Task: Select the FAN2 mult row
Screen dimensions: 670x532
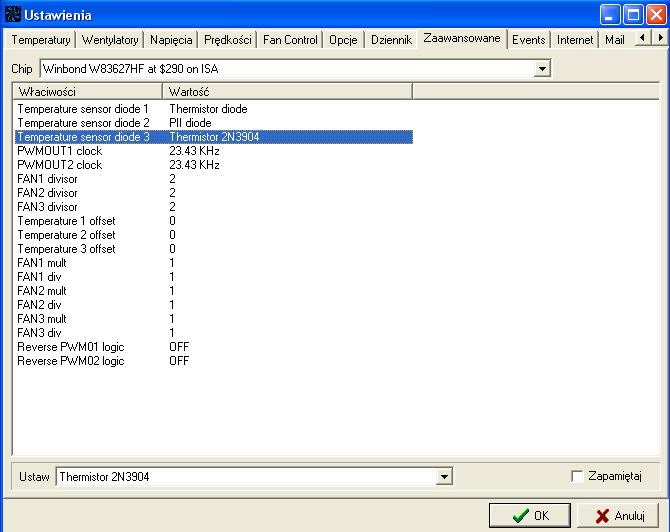Action: [x=214, y=291]
